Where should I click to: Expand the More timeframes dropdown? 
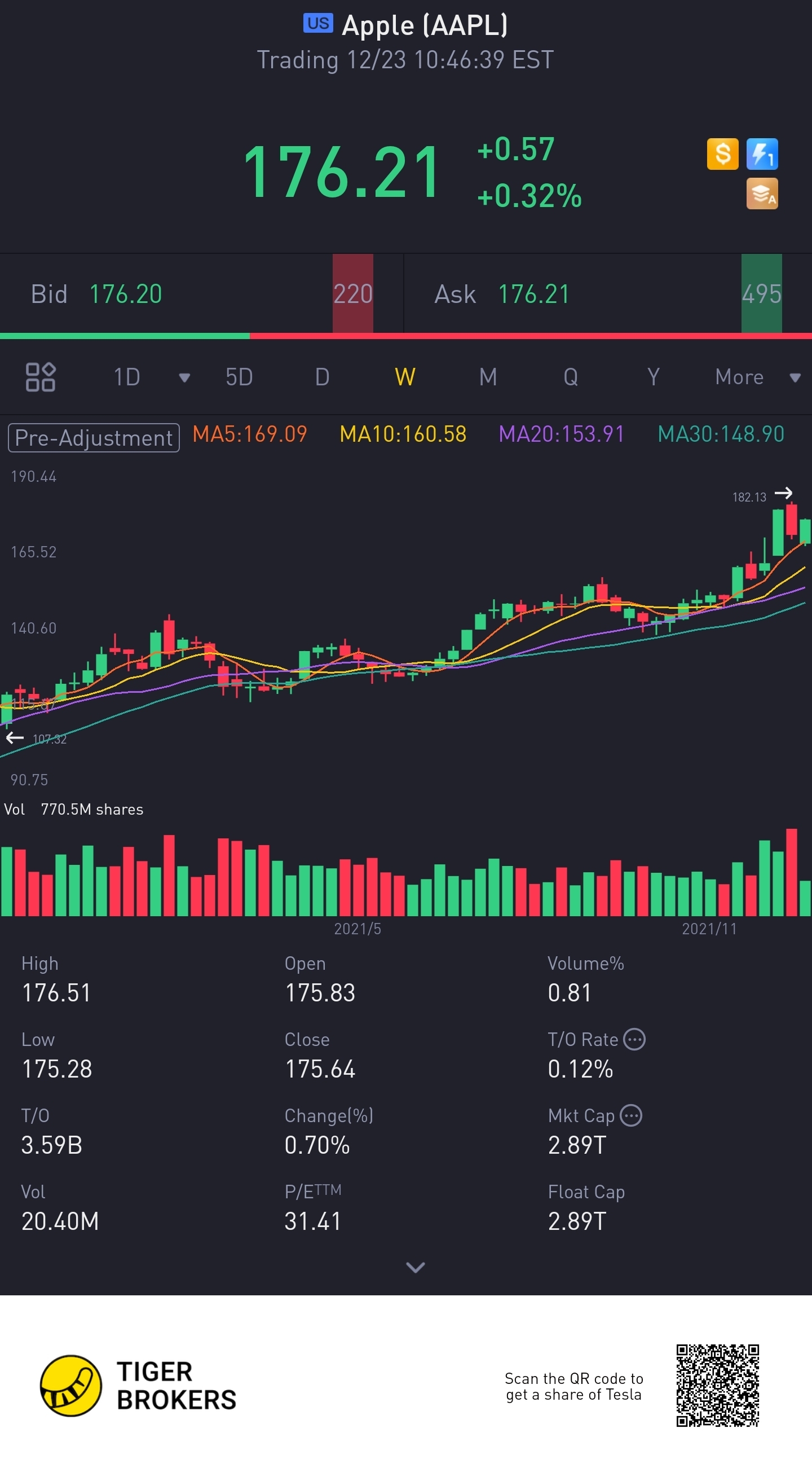795,377
